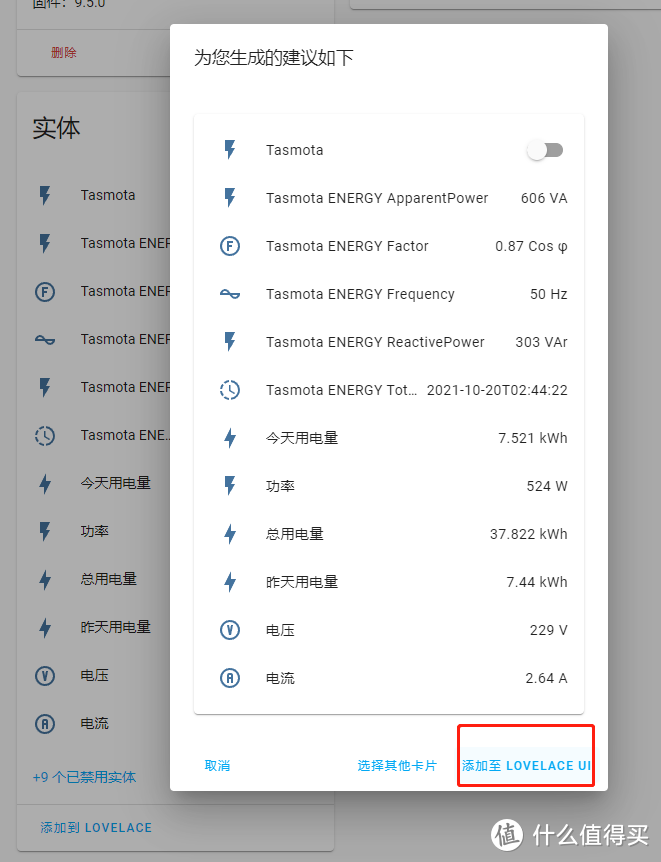Viewport: 661px width, 862px height.
Task: Click lightning icon beside 昨天用电量 in background list
Action: [45, 627]
